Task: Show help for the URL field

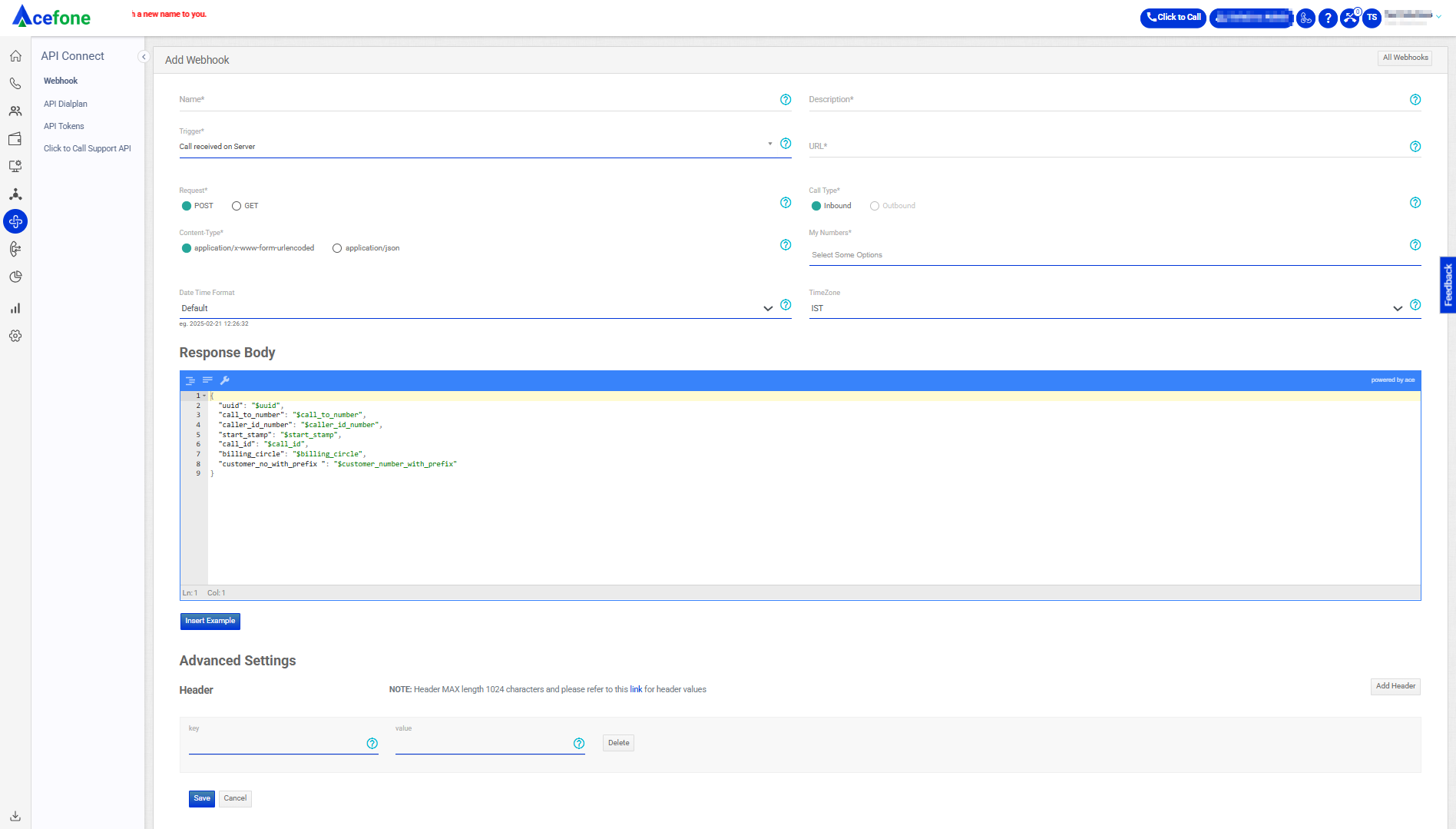Action: click(x=1415, y=147)
